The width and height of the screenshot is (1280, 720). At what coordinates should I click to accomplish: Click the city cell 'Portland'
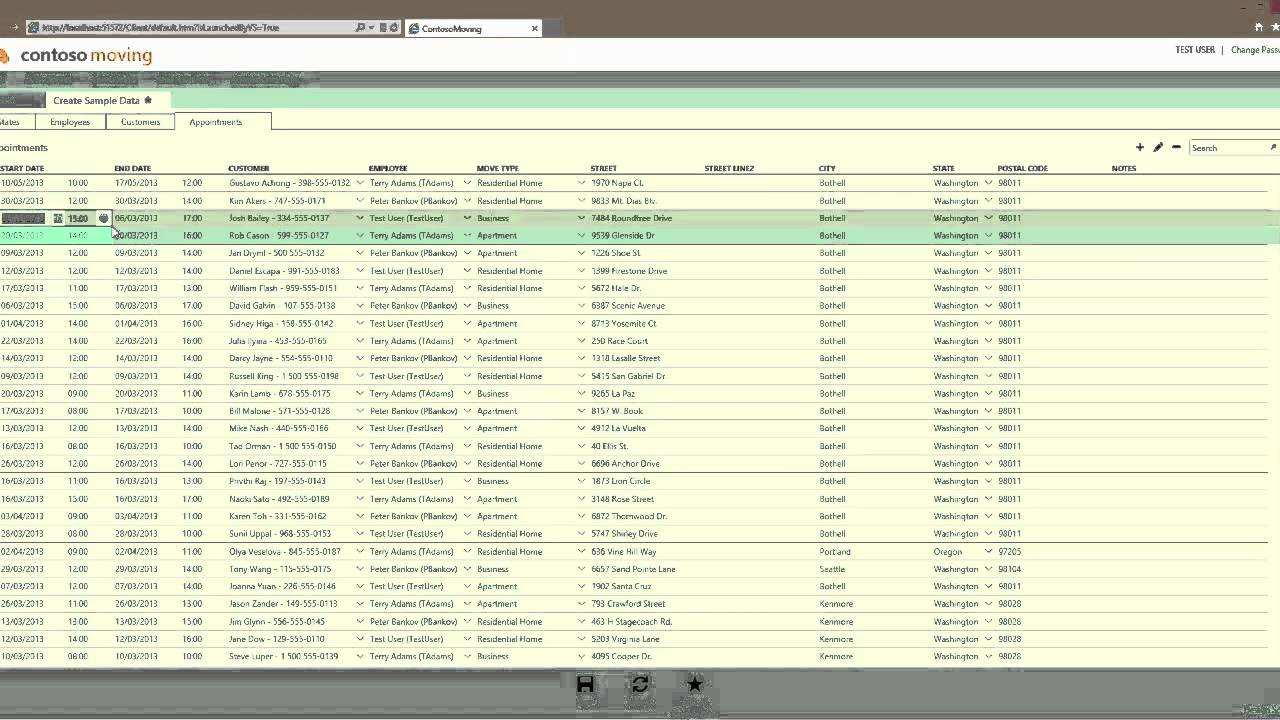tap(835, 551)
